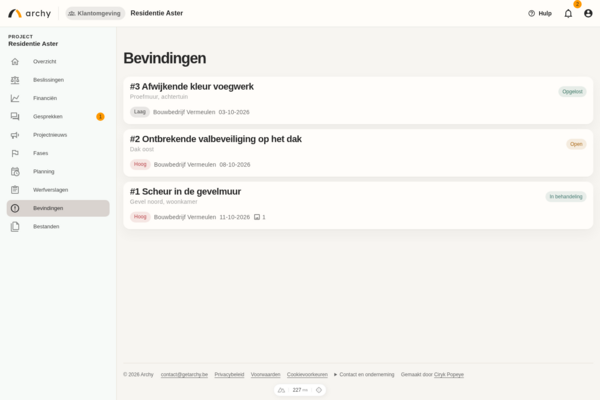The height and width of the screenshot is (400, 600).
Task: Open finding #2 Ontbrekende valbeveiliging op het dak
Action: point(358,153)
